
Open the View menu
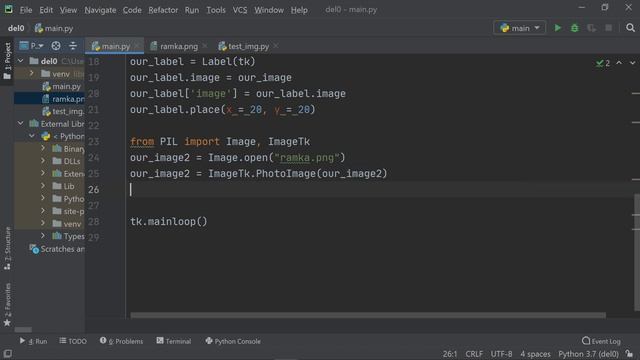pyautogui.click(x=68, y=10)
